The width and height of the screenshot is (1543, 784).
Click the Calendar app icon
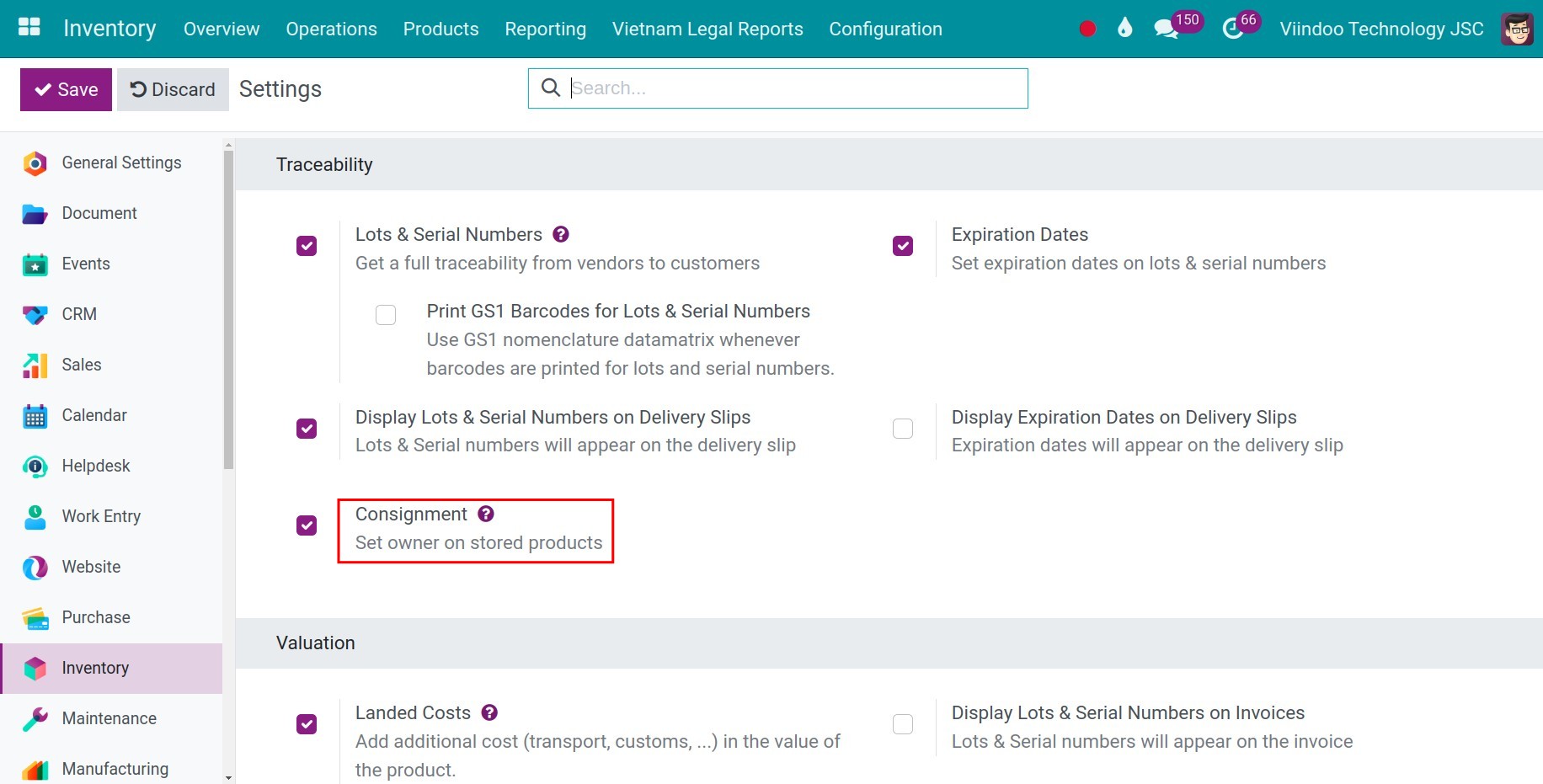pyautogui.click(x=35, y=416)
